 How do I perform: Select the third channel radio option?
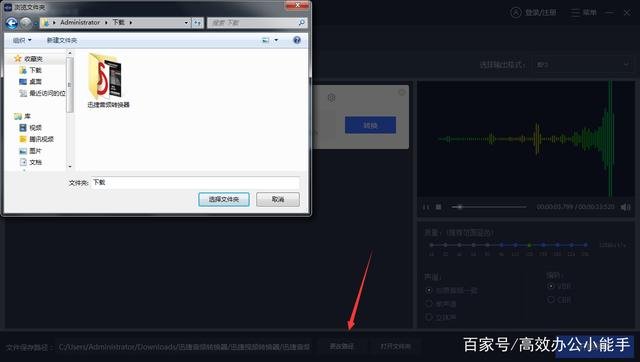[429, 317]
